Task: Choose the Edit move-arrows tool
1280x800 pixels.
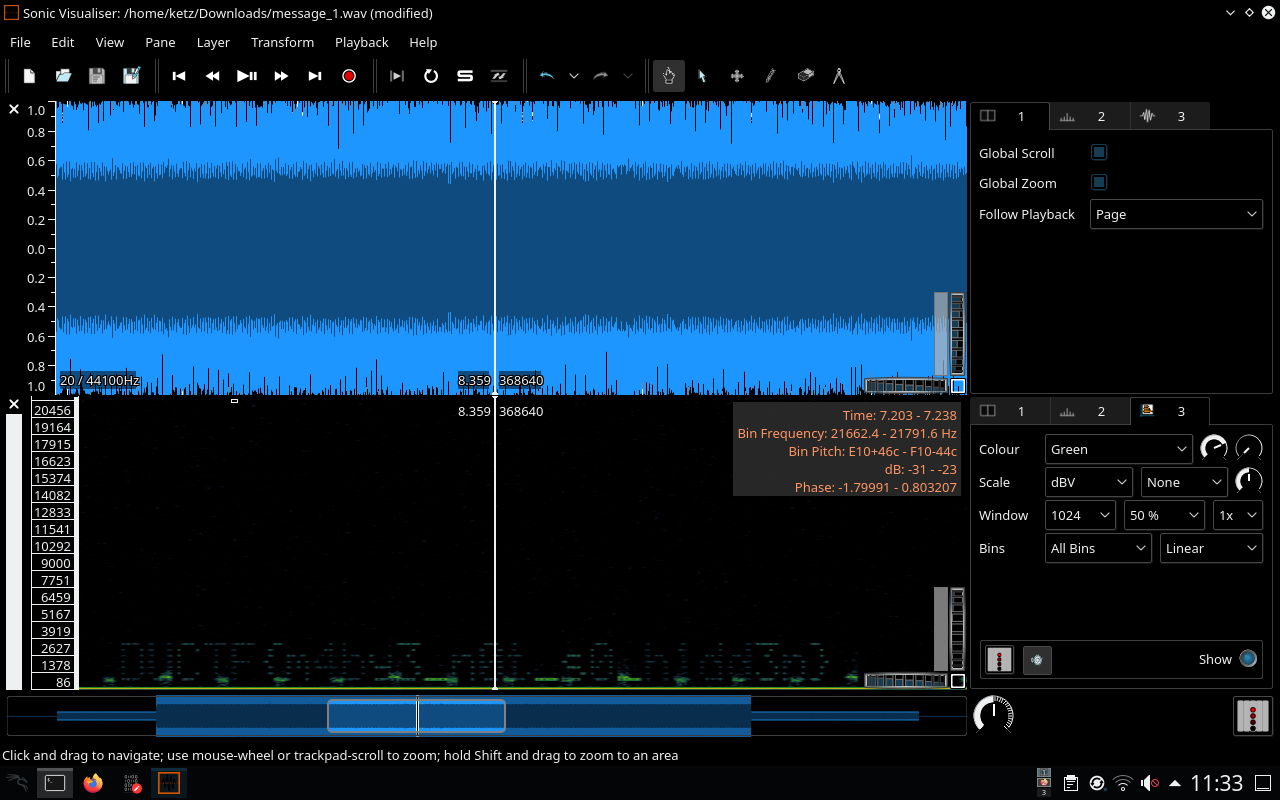Action: 737,76
